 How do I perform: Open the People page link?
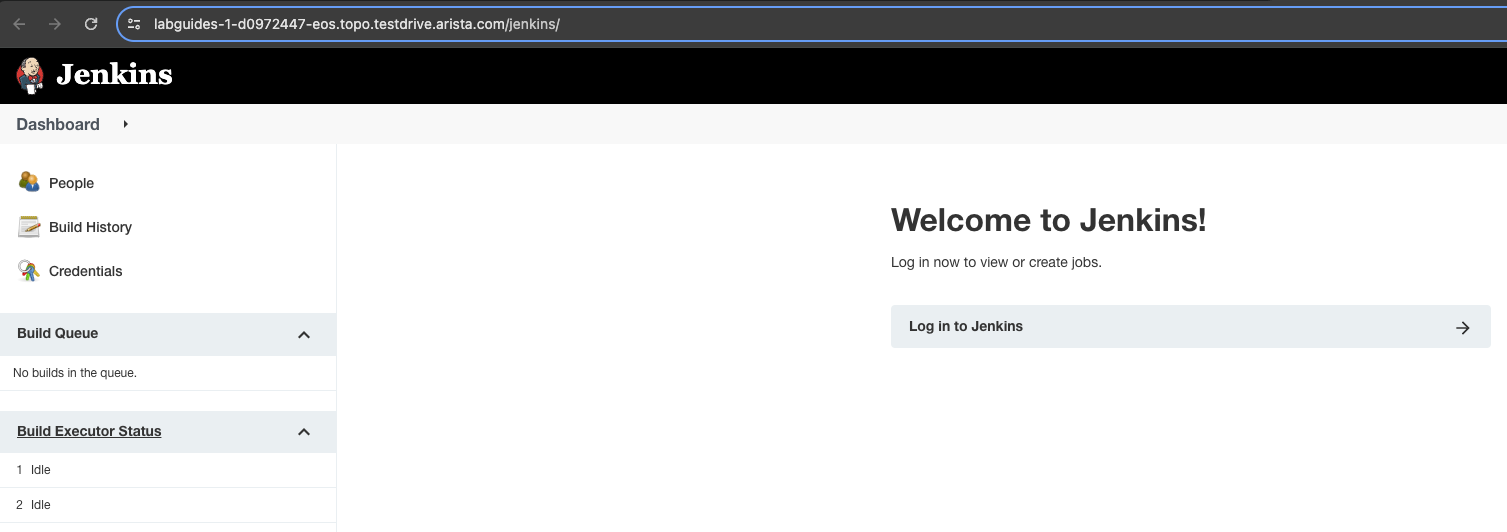(x=71, y=183)
